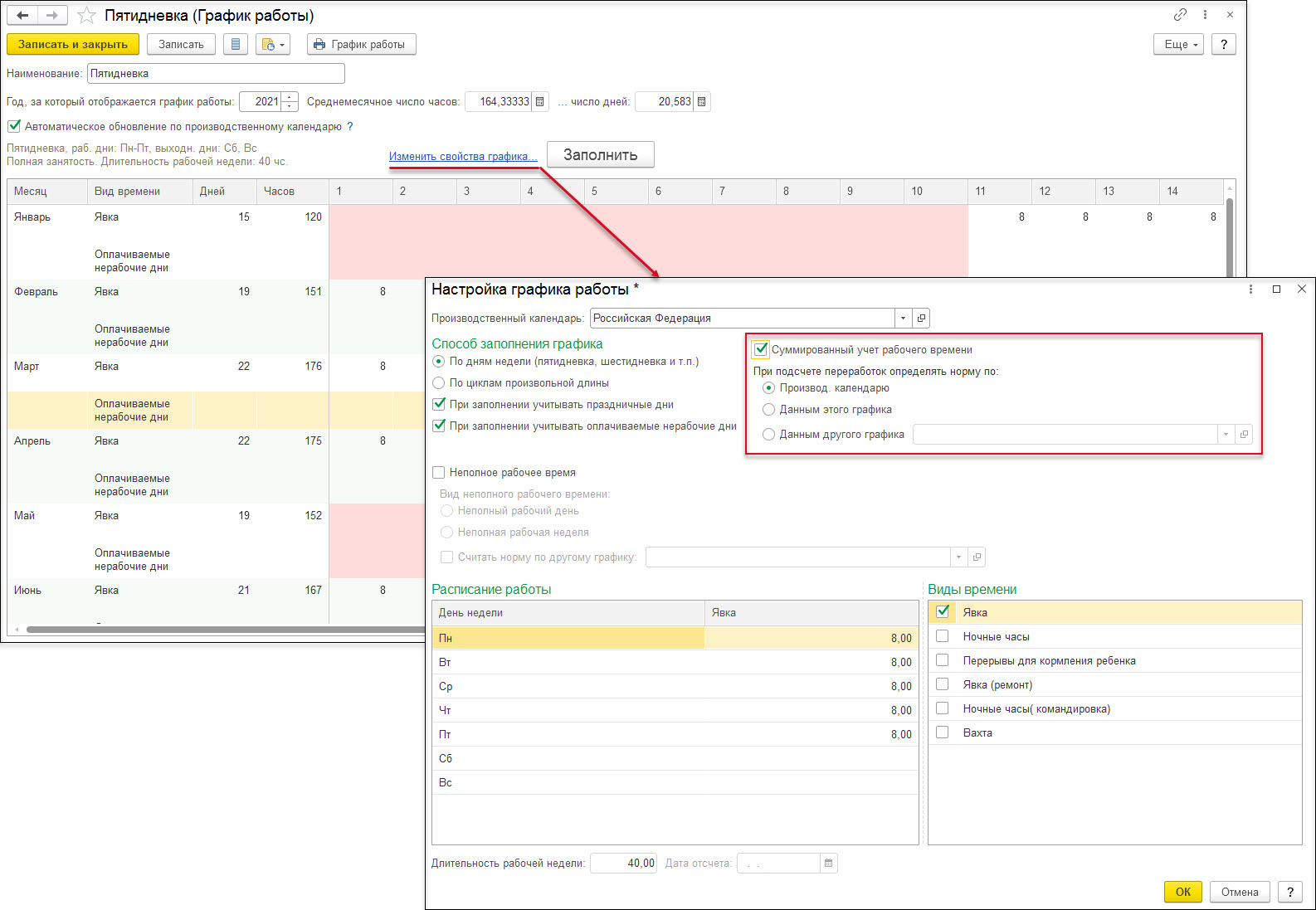Open calculator for число дней field
The height and width of the screenshot is (910, 1316).
coord(702,102)
